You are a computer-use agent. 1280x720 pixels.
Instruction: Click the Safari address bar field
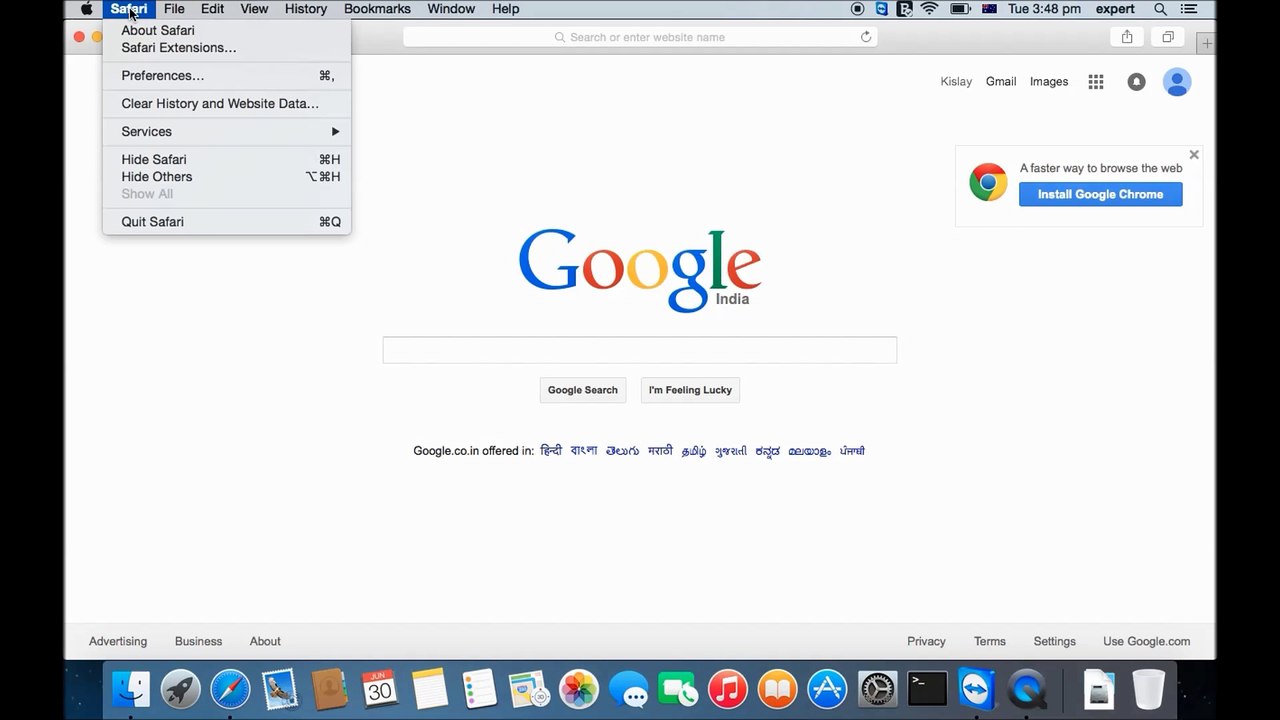click(x=640, y=37)
